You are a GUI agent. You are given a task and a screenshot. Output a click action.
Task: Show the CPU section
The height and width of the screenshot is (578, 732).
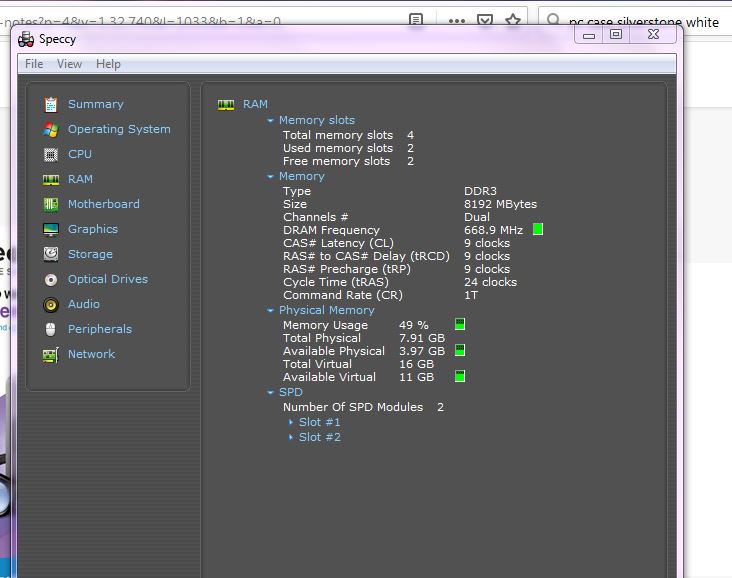click(80, 154)
